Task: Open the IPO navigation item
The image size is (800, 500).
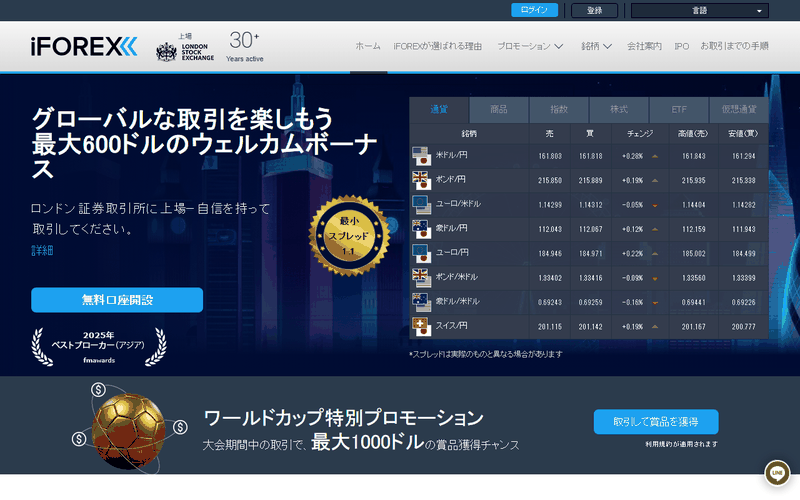Action: (x=682, y=46)
